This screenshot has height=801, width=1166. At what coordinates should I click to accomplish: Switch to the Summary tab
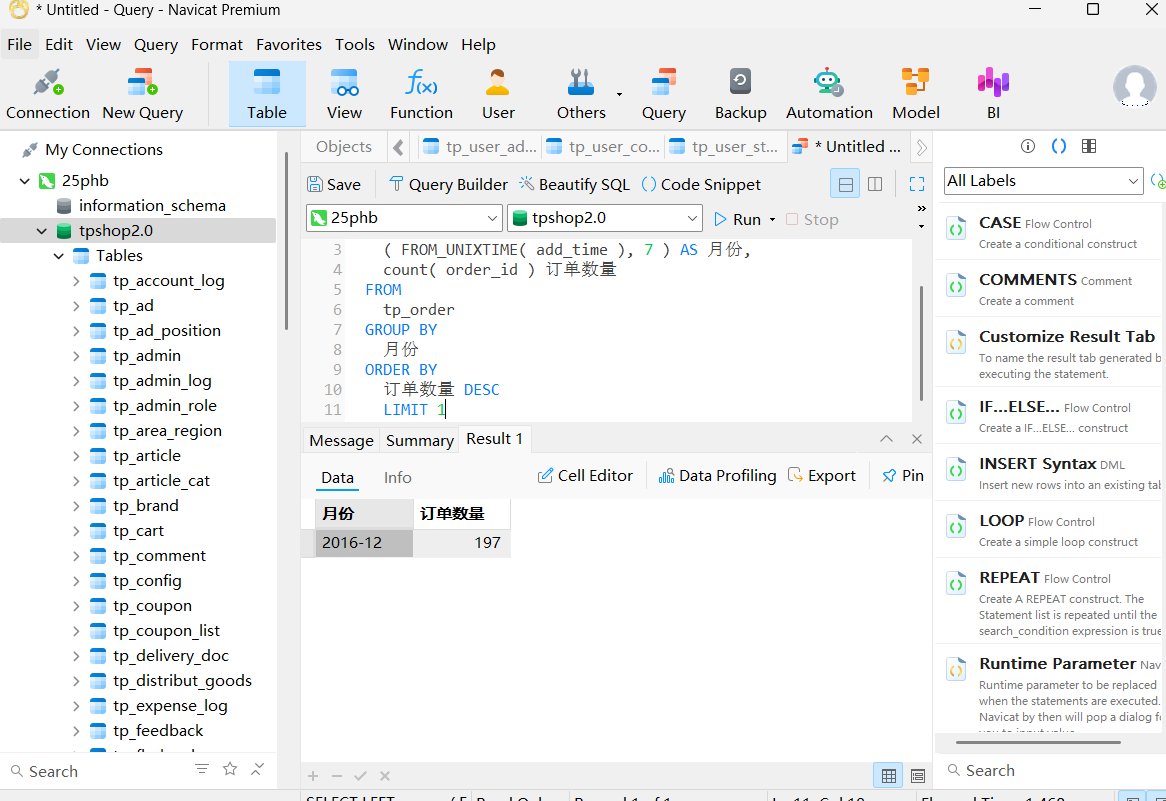(419, 440)
